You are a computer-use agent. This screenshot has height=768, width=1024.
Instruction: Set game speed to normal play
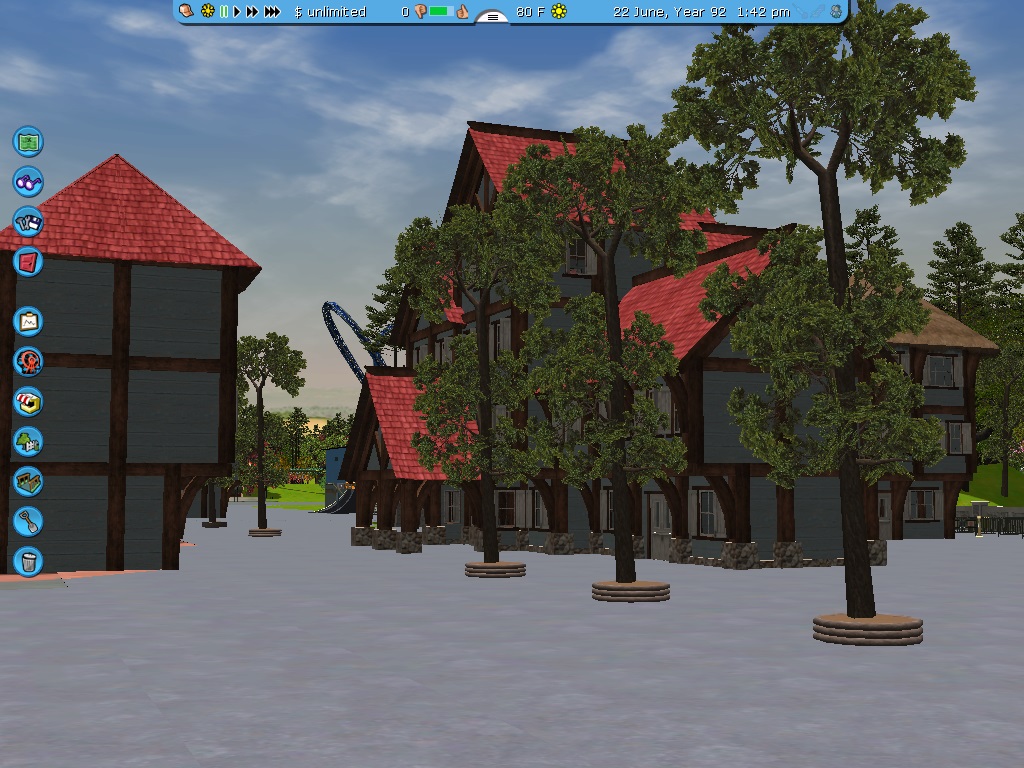click(x=237, y=12)
